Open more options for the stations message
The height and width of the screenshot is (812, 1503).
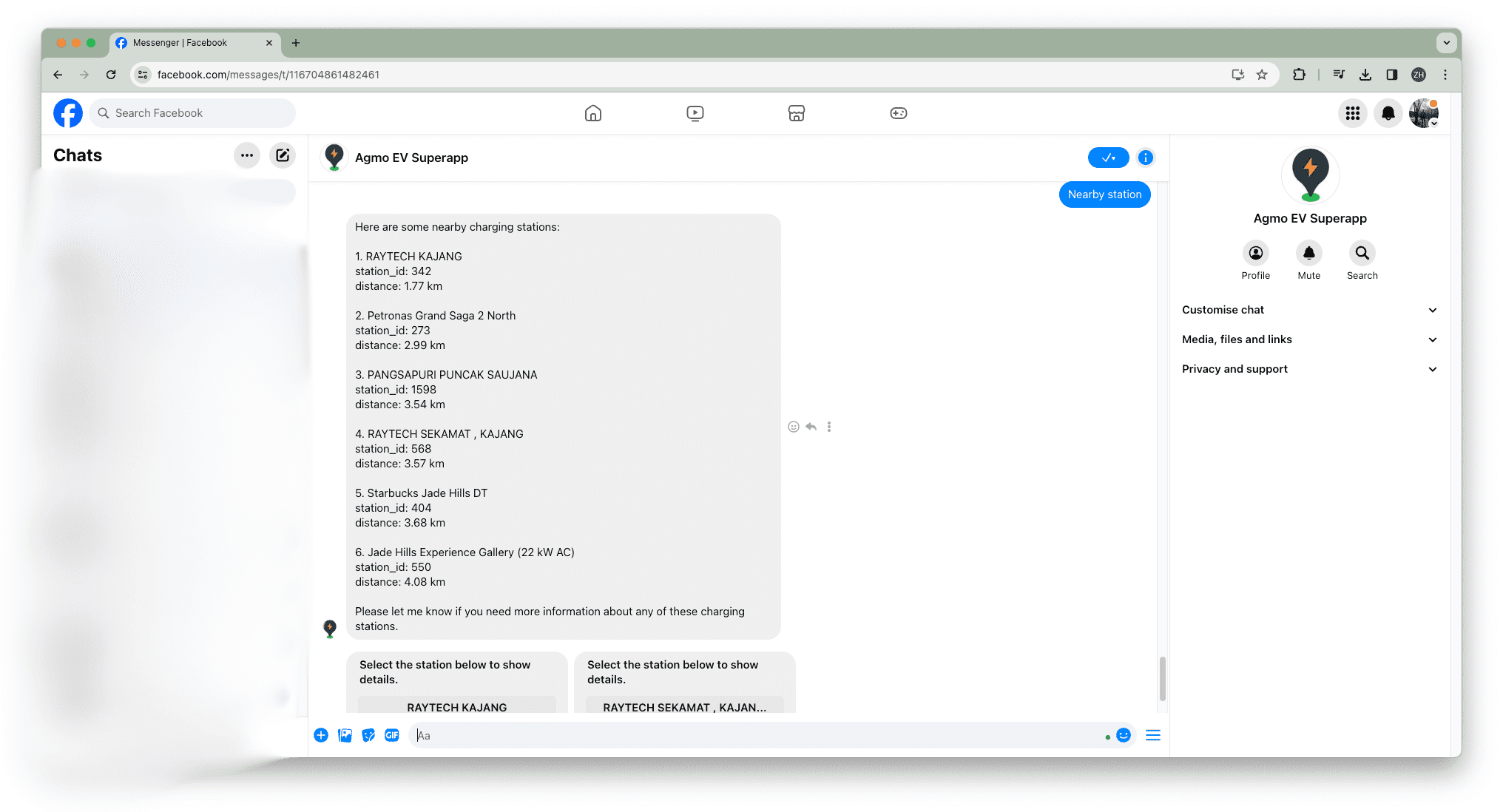[x=829, y=427]
